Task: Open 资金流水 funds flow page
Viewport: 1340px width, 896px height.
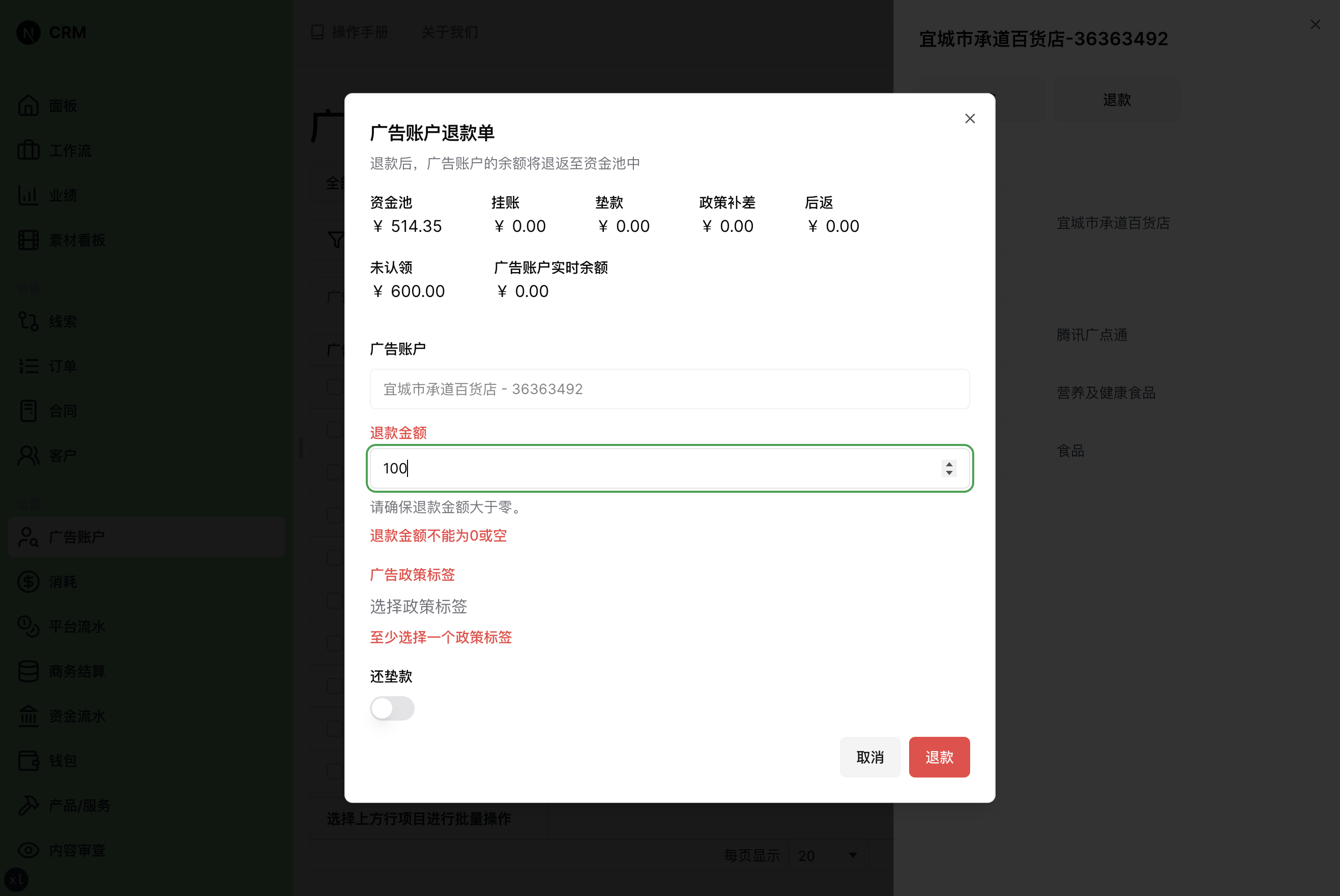Action: 76,716
